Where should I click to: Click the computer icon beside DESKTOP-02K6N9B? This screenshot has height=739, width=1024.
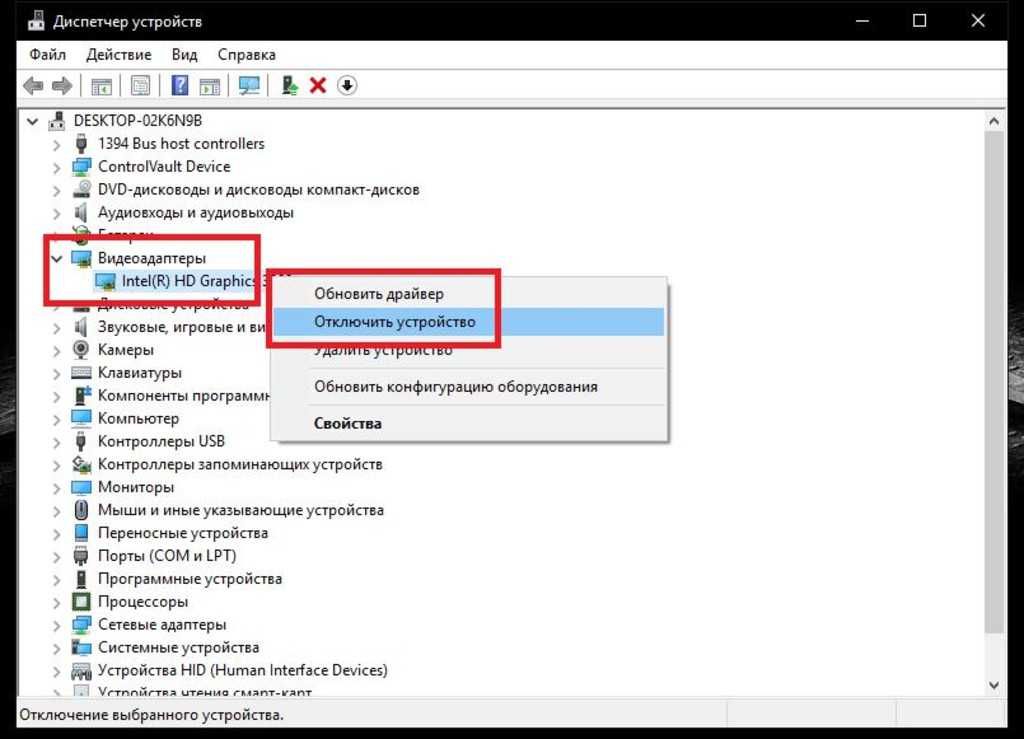[57, 121]
